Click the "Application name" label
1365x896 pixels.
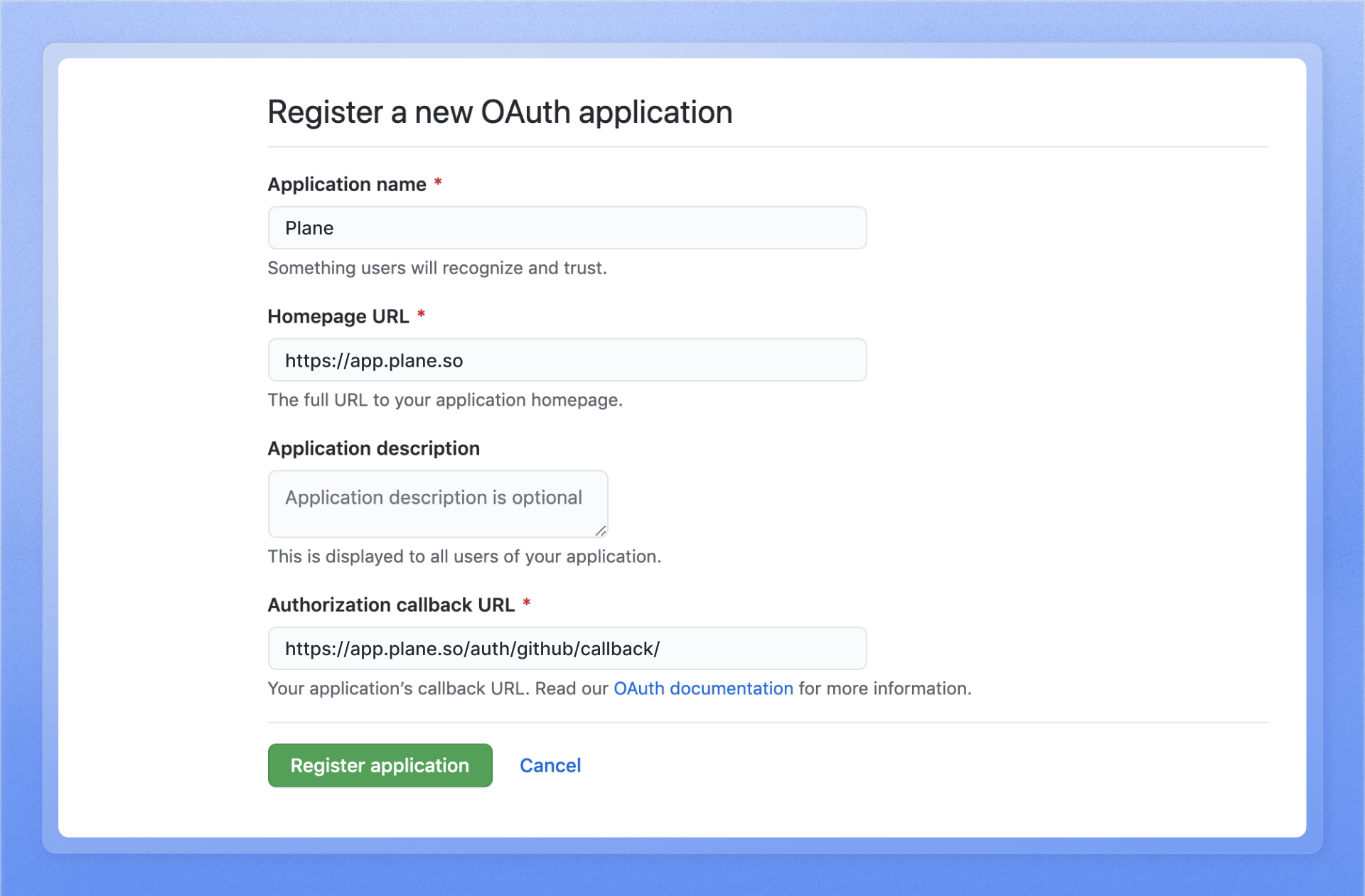click(347, 185)
